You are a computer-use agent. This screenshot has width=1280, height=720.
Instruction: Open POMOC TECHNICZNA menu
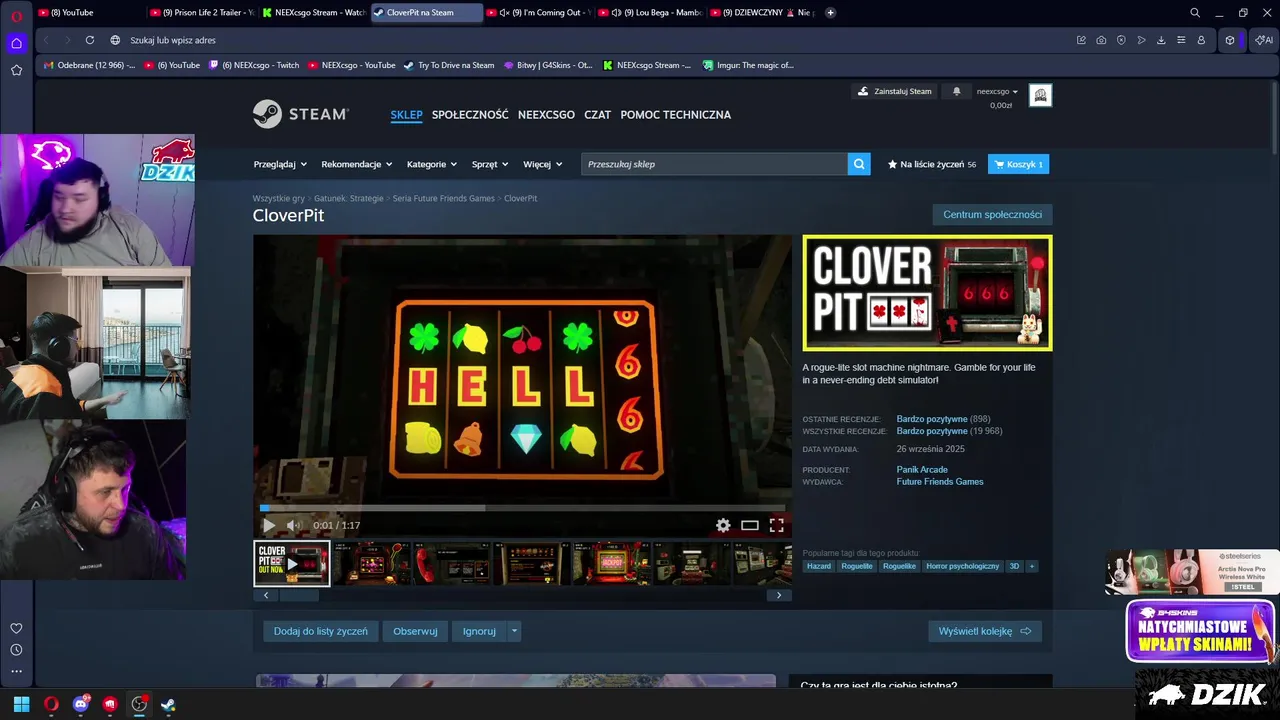point(675,115)
